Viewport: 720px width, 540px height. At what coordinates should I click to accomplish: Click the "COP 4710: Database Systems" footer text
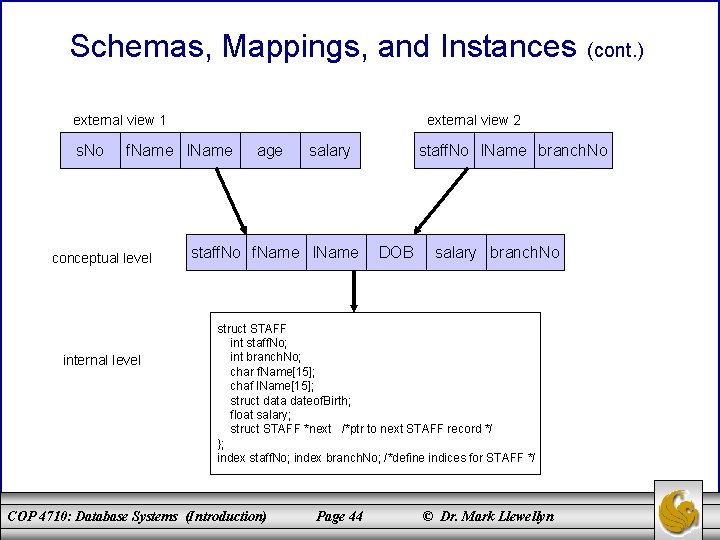pyautogui.click(x=92, y=516)
